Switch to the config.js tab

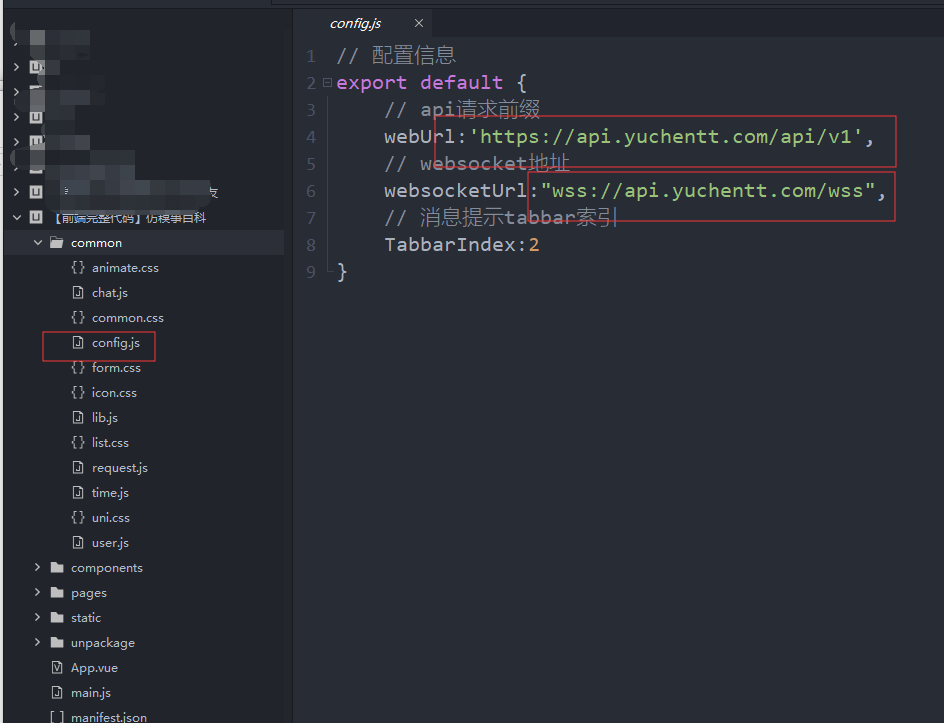pyautogui.click(x=355, y=23)
